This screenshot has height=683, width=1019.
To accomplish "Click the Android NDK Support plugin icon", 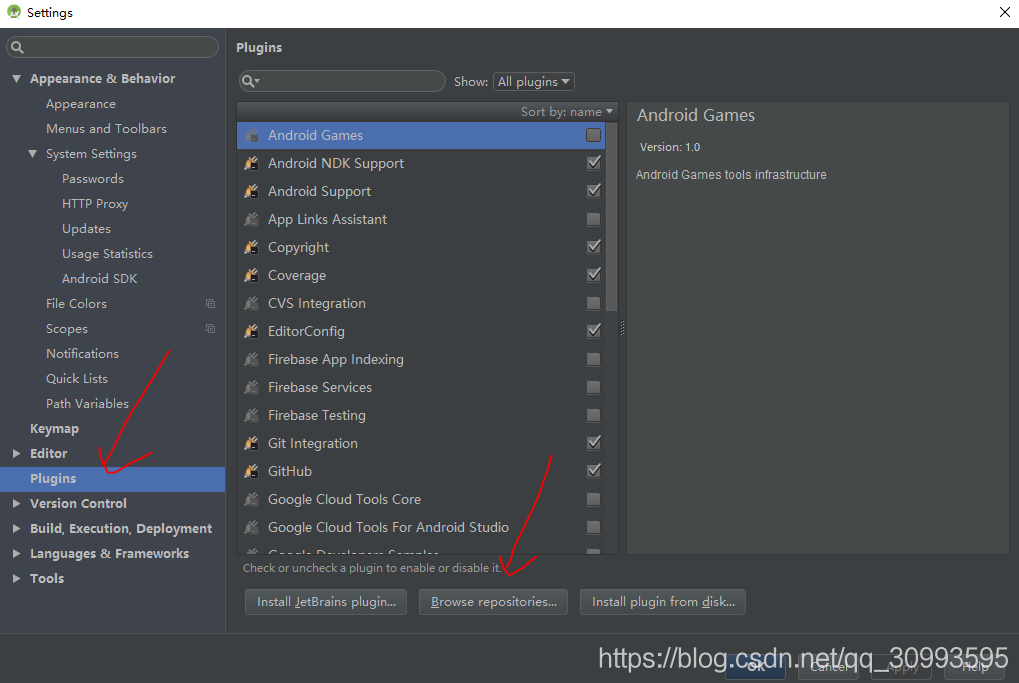I will (252, 163).
